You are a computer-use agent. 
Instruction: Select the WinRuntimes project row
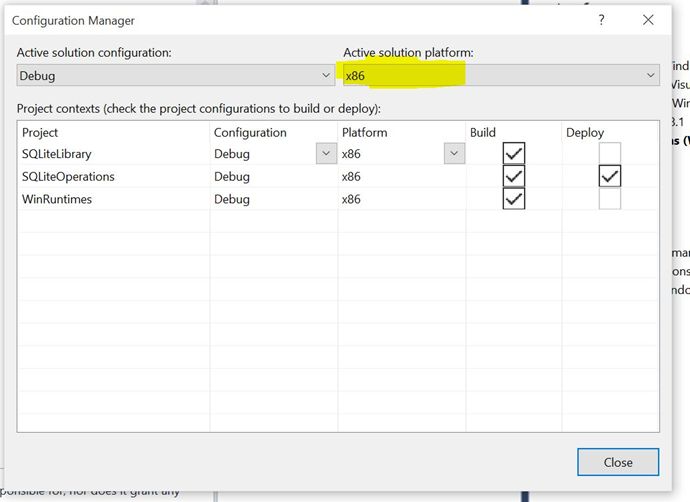(x=58, y=199)
